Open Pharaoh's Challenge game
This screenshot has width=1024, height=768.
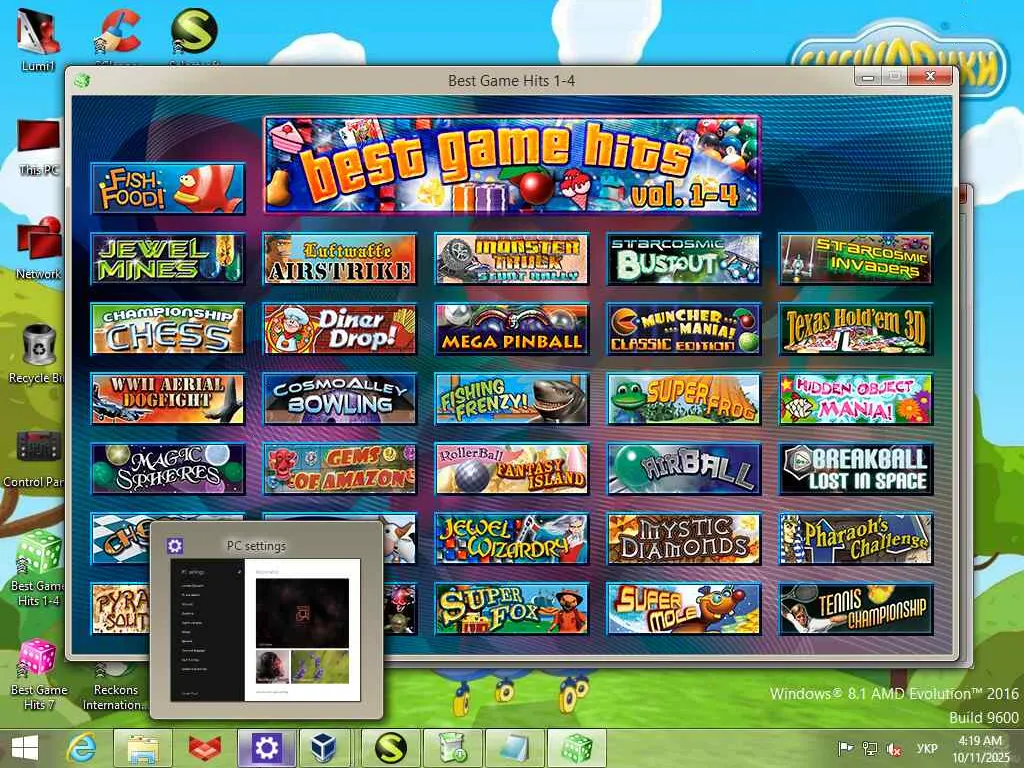(856, 539)
